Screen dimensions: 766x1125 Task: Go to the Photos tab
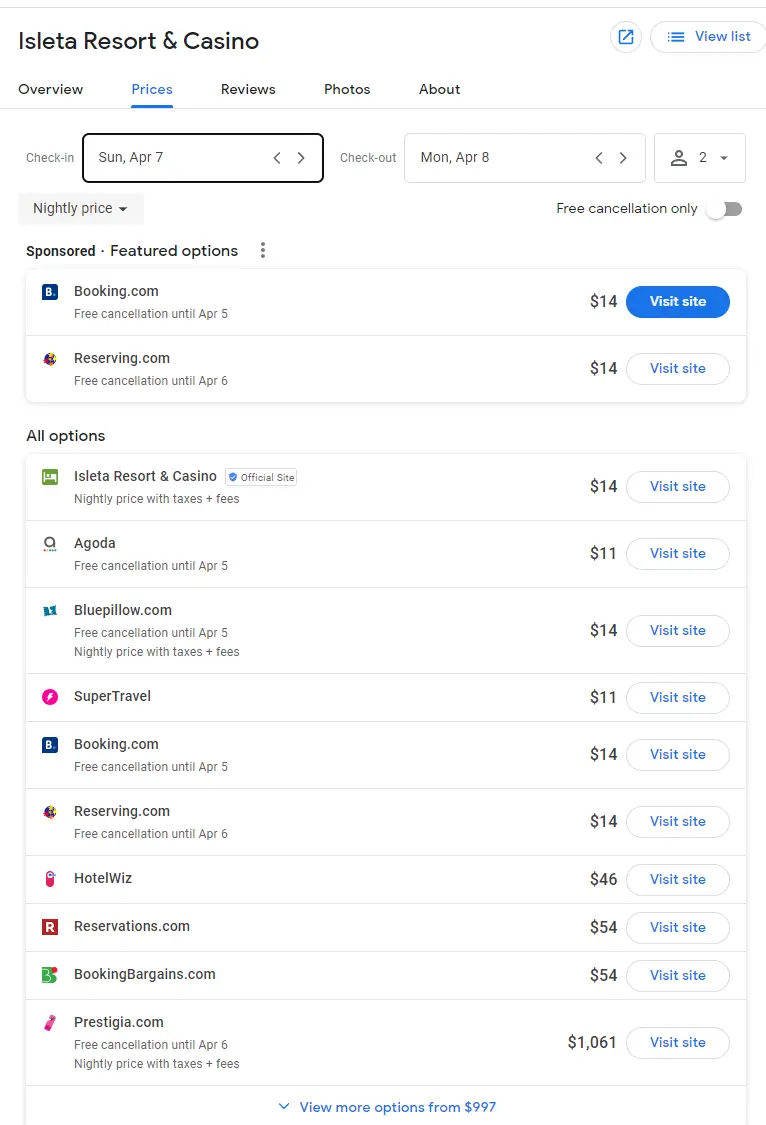(x=347, y=89)
